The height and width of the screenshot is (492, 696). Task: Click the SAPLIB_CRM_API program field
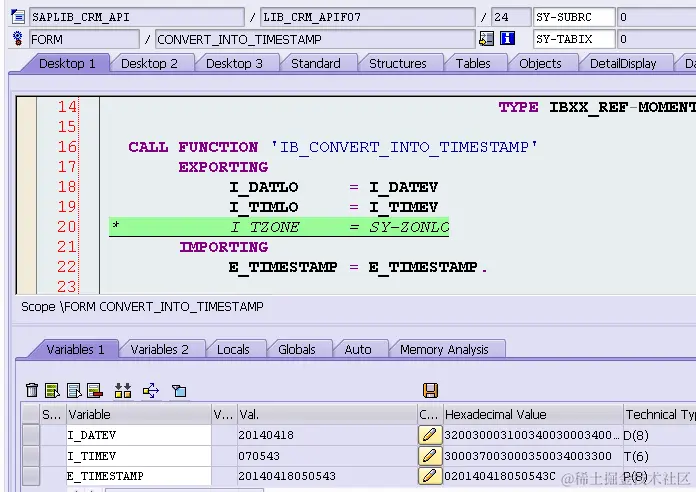[137, 17]
